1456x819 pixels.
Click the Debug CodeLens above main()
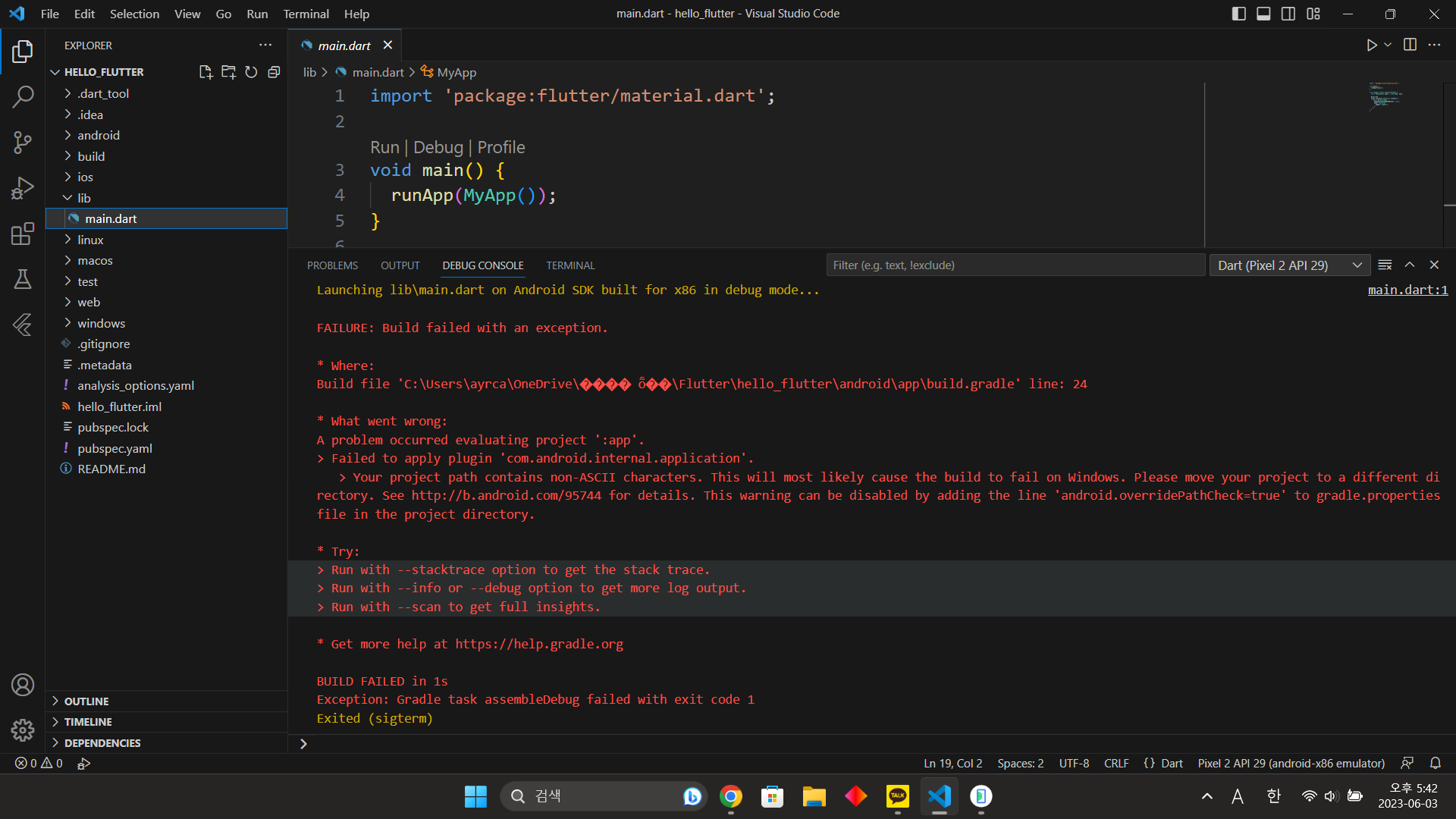[438, 147]
